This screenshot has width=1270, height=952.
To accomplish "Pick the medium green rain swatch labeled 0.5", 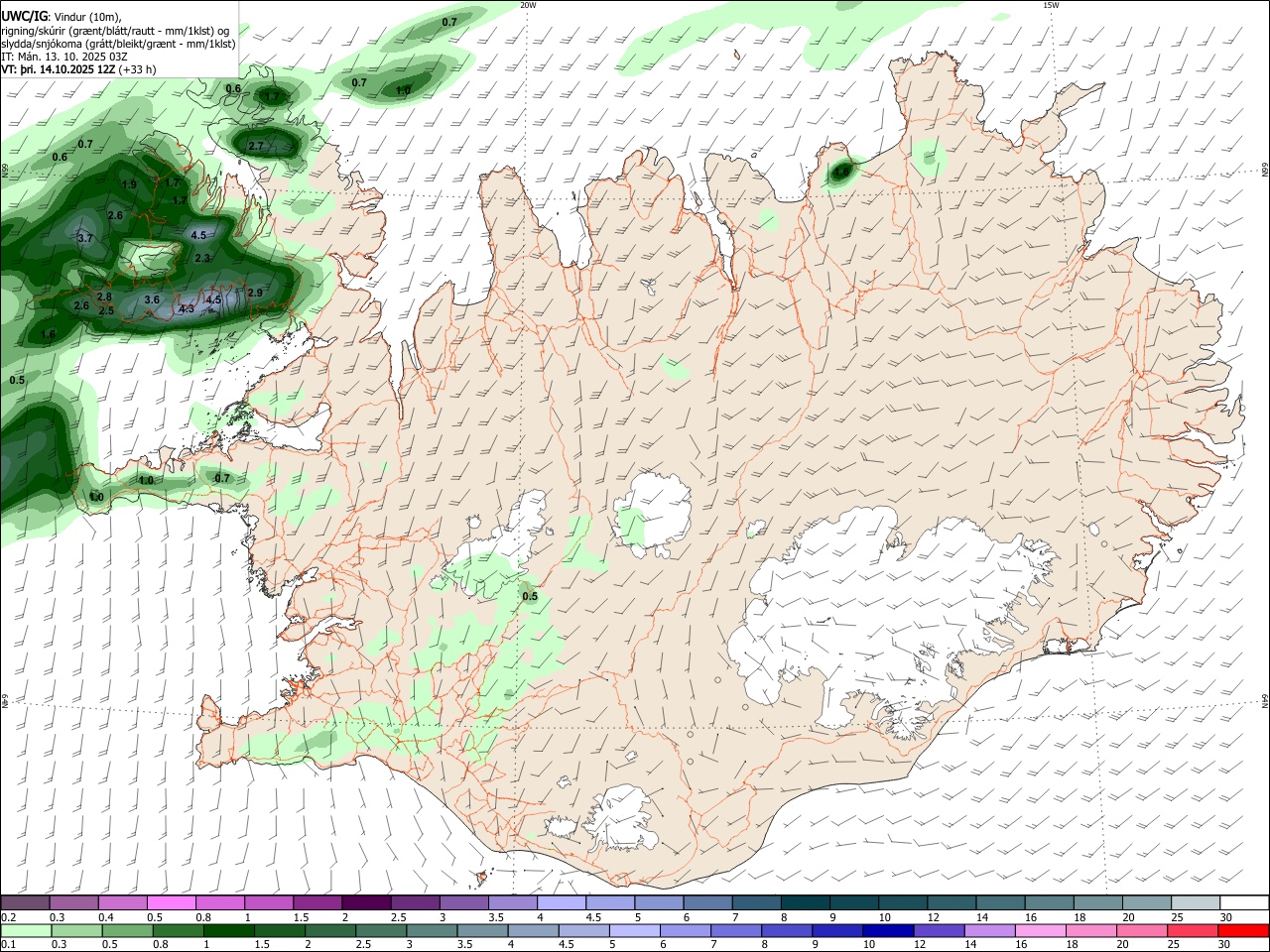I will 127,930.
